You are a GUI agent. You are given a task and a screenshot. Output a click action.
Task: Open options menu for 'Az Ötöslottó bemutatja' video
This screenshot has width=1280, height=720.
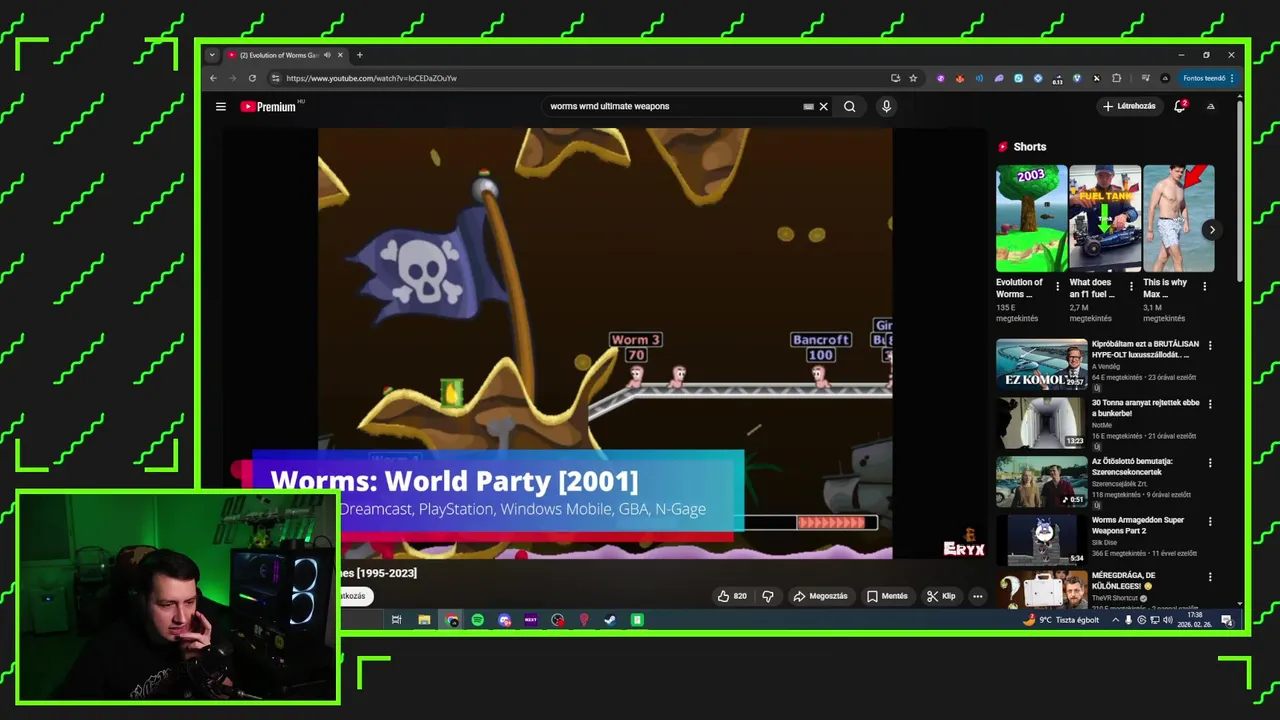(x=1210, y=463)
